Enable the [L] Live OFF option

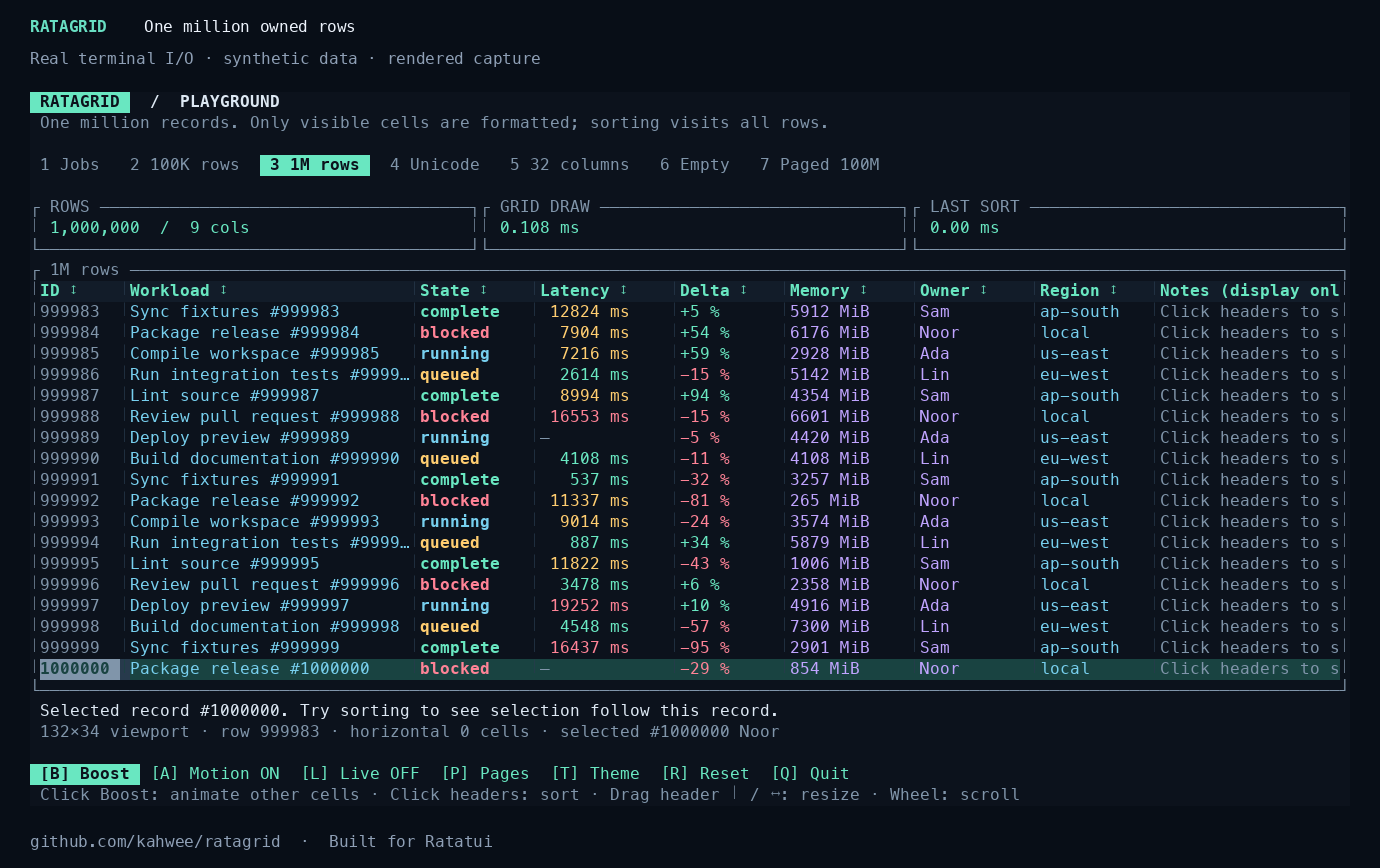[360, 773]
